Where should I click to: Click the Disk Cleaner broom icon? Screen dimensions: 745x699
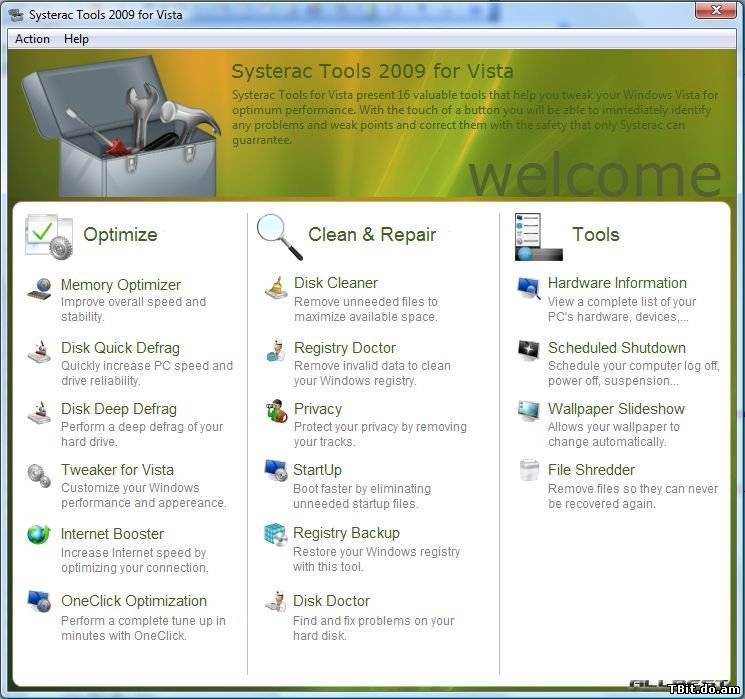[x=276, y=288]
